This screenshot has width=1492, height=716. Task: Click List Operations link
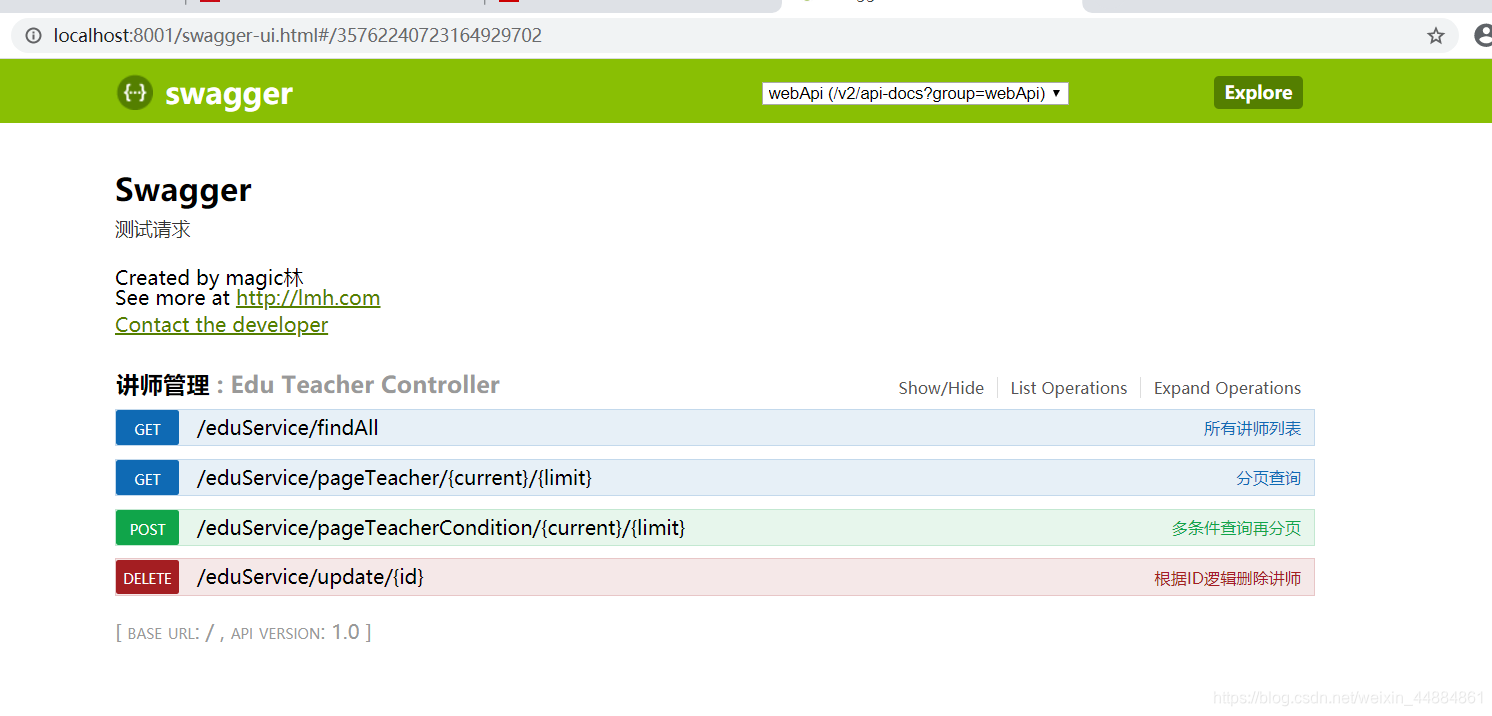(1069, 388)
